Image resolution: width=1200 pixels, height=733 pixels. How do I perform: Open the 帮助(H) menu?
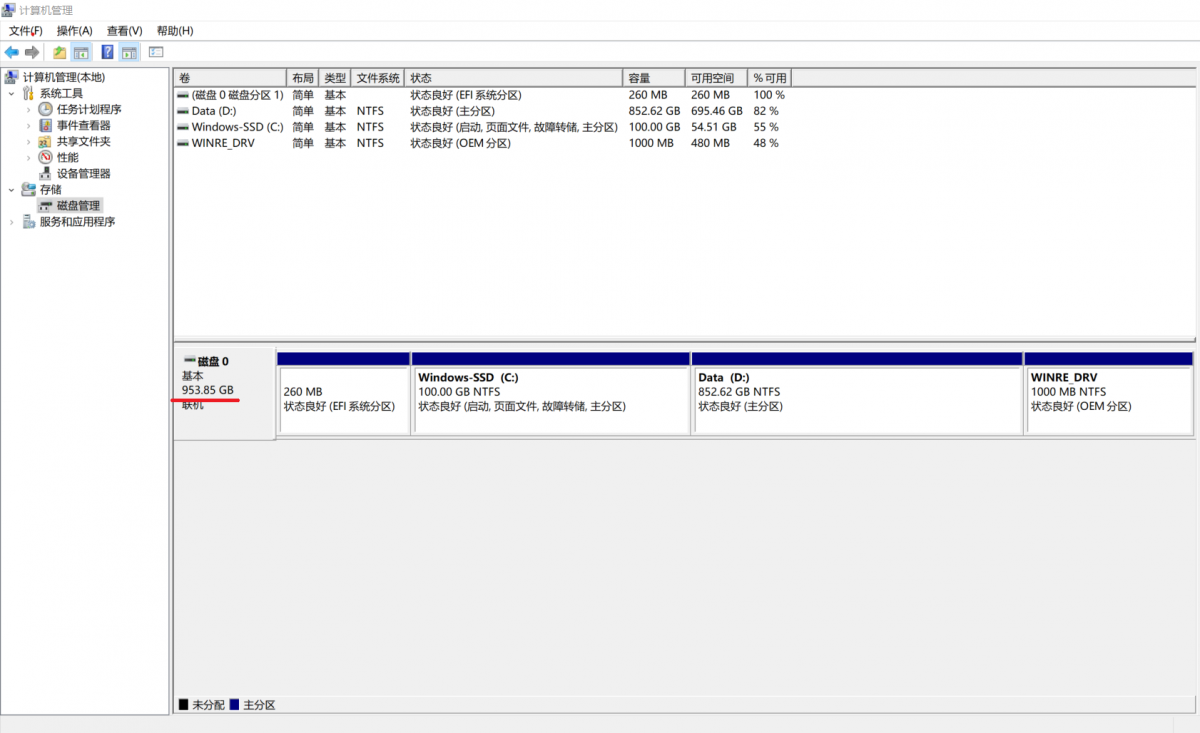[175, 31]
